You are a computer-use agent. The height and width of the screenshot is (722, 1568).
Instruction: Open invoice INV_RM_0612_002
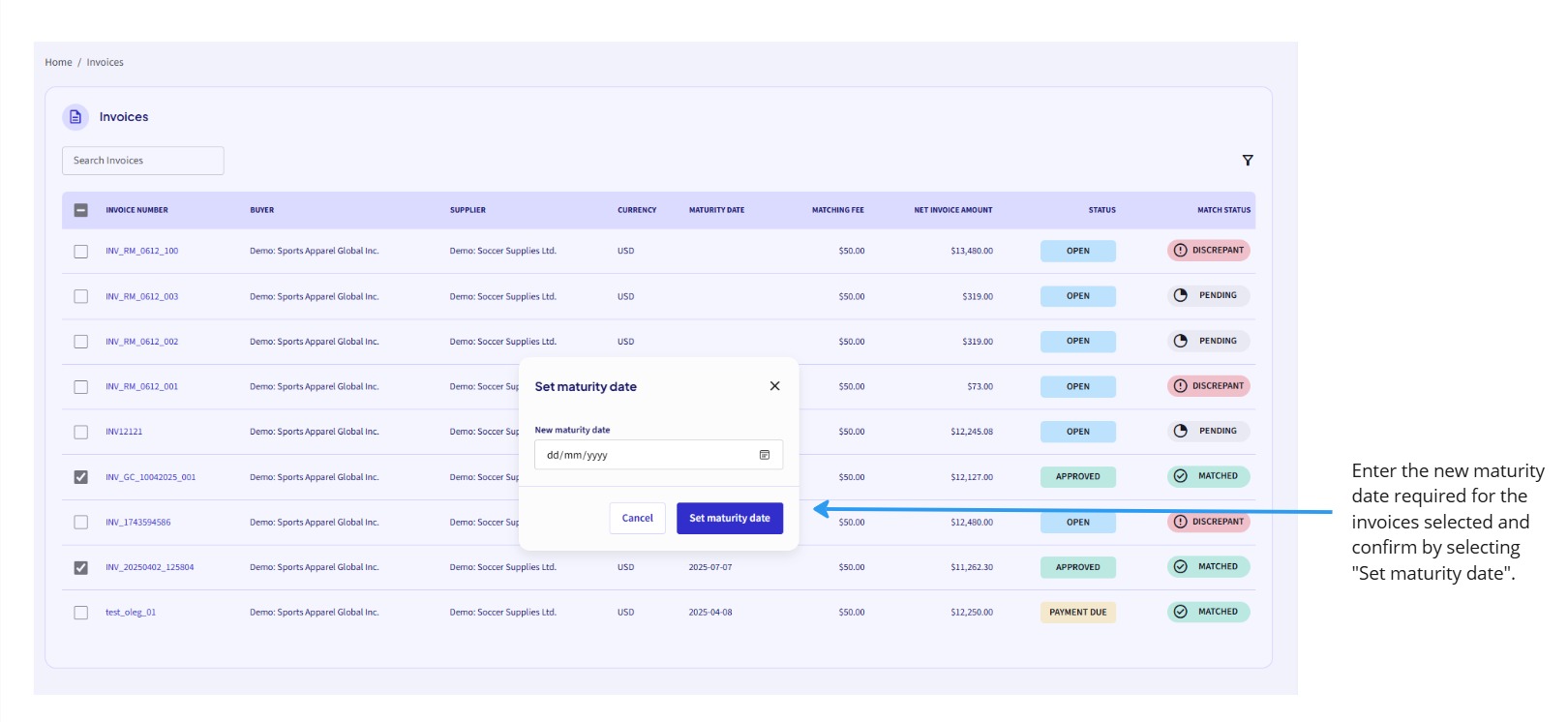[142, 342]
